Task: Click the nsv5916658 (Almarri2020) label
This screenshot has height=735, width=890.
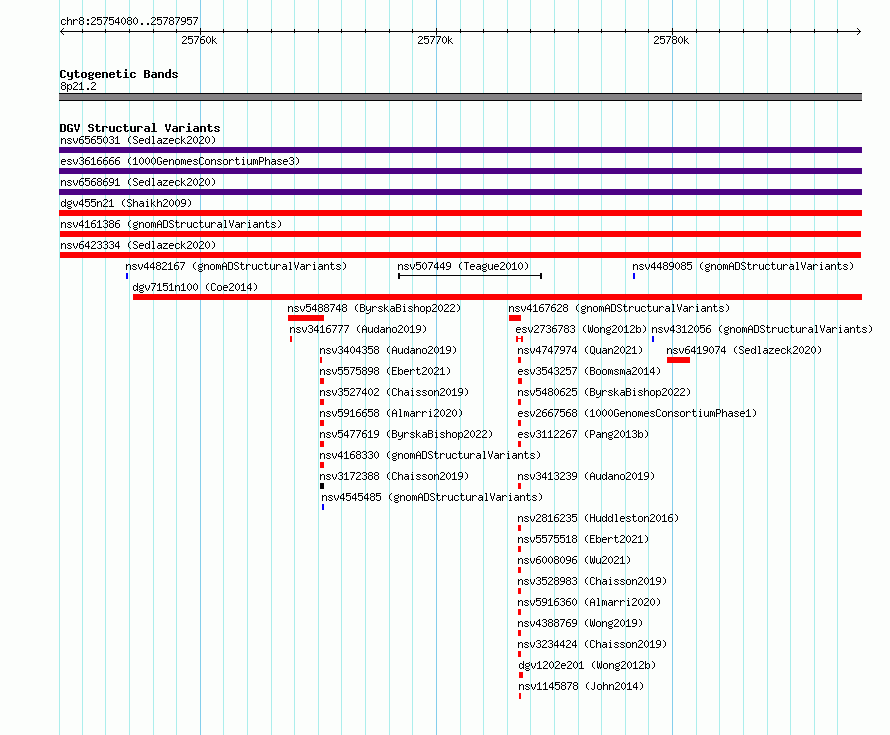Action: tap(391, 413)
